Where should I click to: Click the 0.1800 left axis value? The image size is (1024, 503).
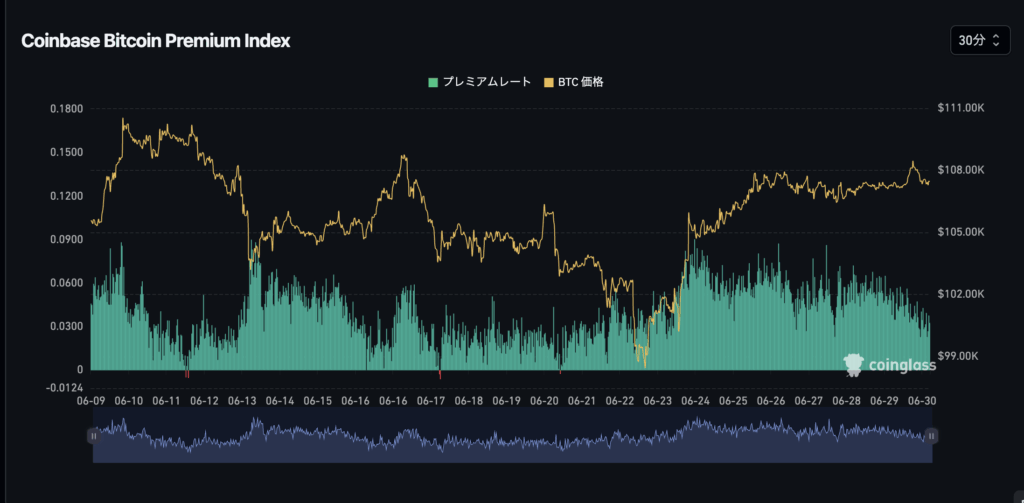[x=67, y=108]
